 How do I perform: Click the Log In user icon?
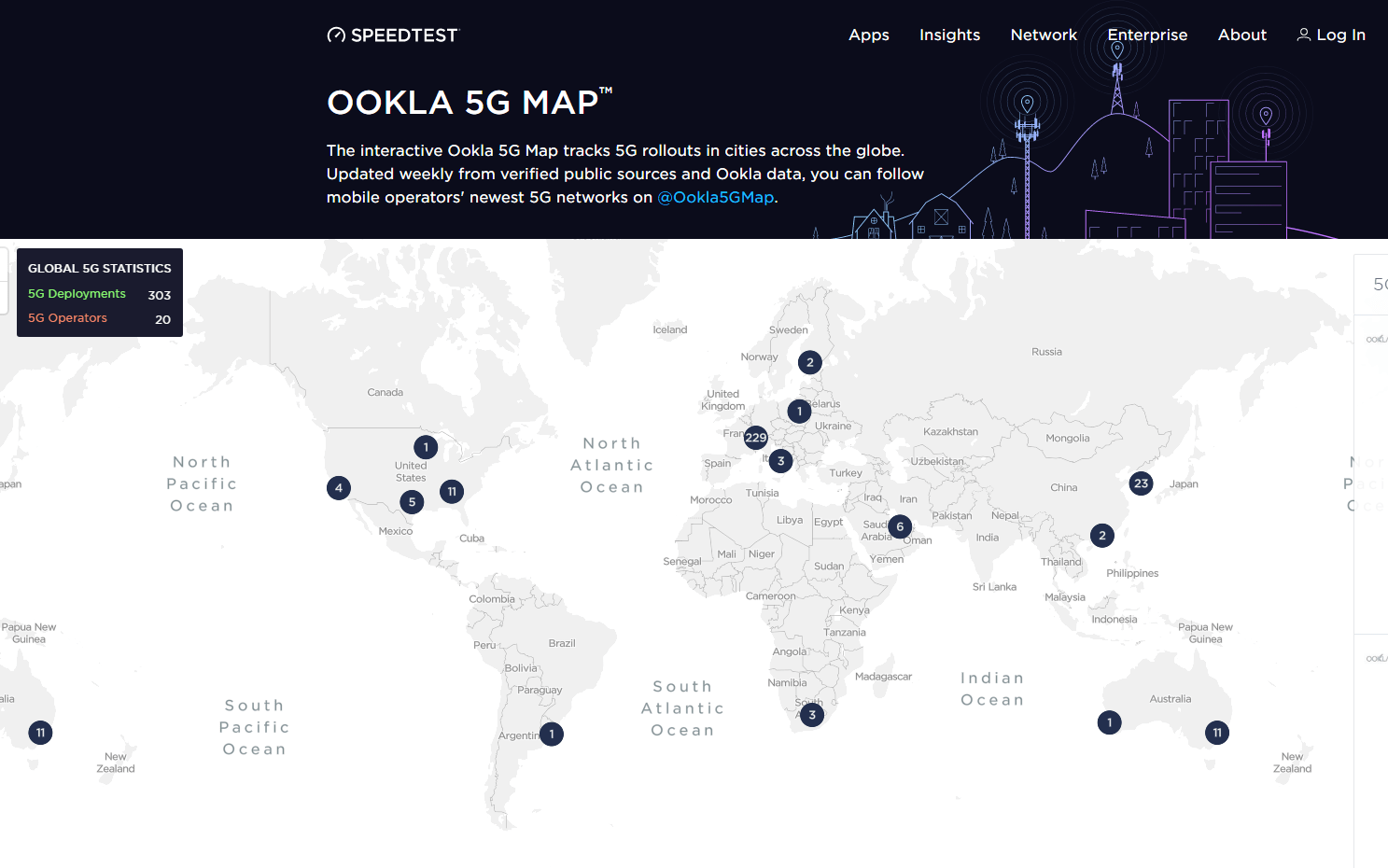click(1304, 35)
